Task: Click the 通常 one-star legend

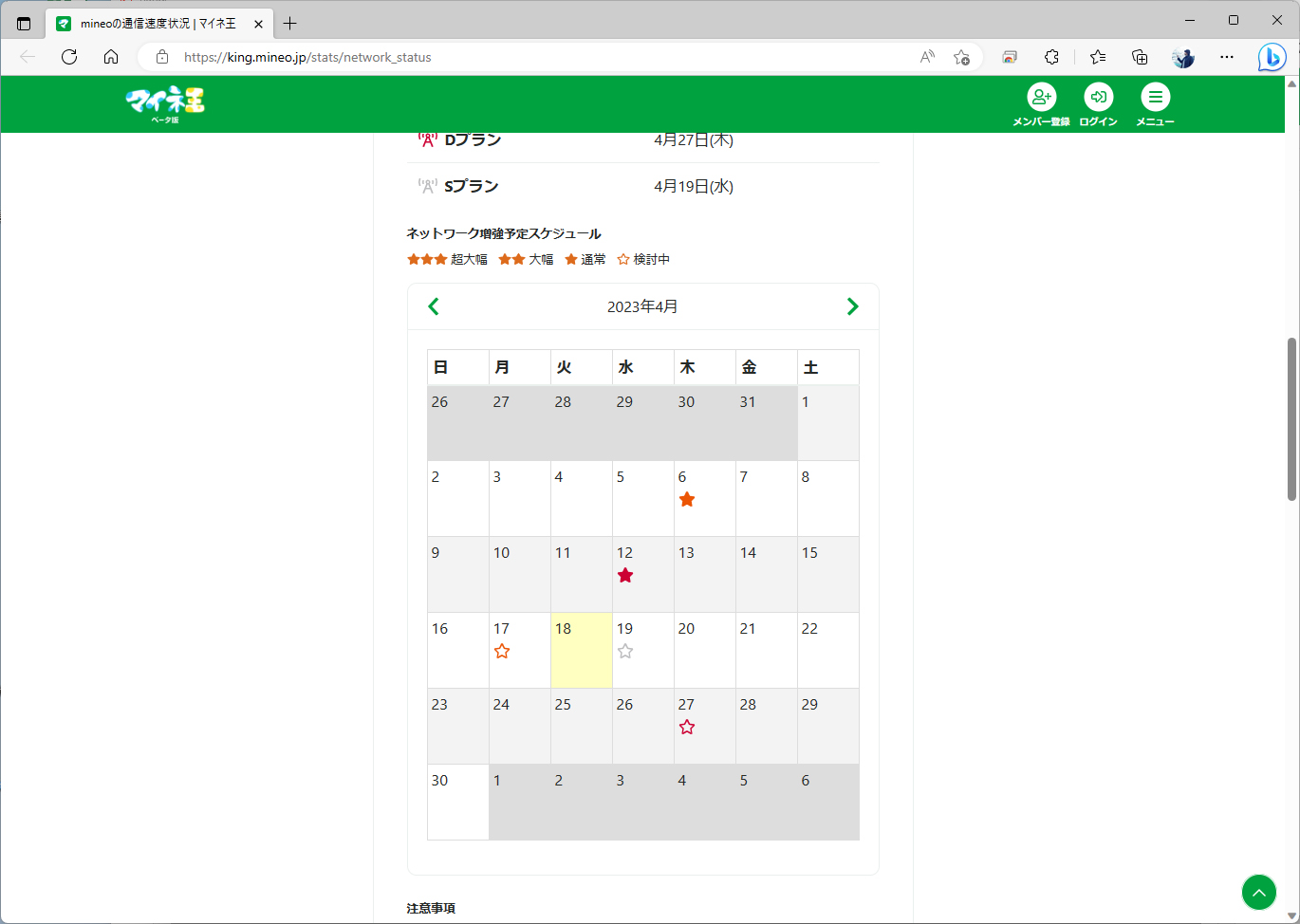Action: tap(585, 259)
